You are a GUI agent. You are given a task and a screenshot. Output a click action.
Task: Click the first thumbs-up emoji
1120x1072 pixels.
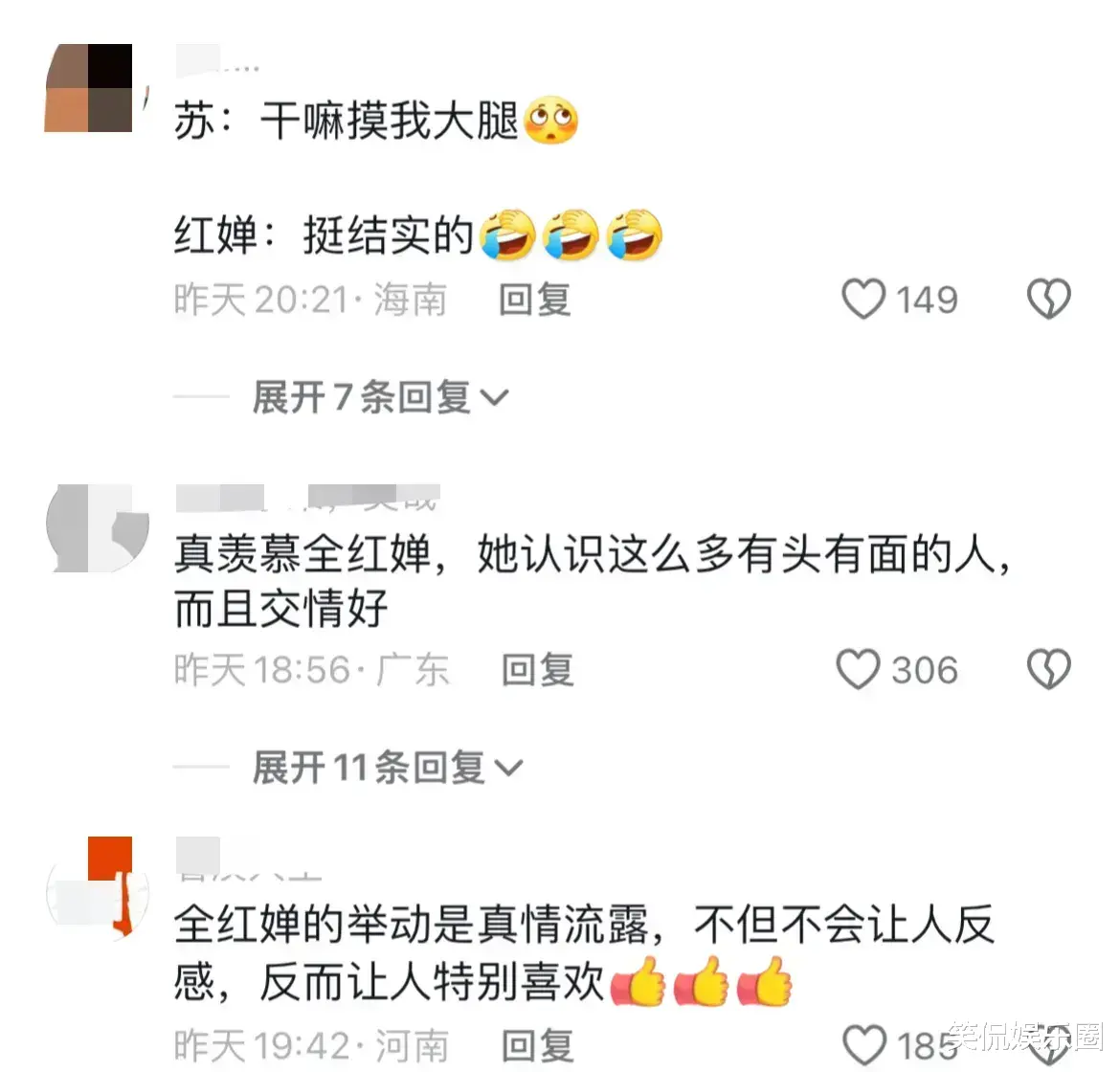(638, 981)
